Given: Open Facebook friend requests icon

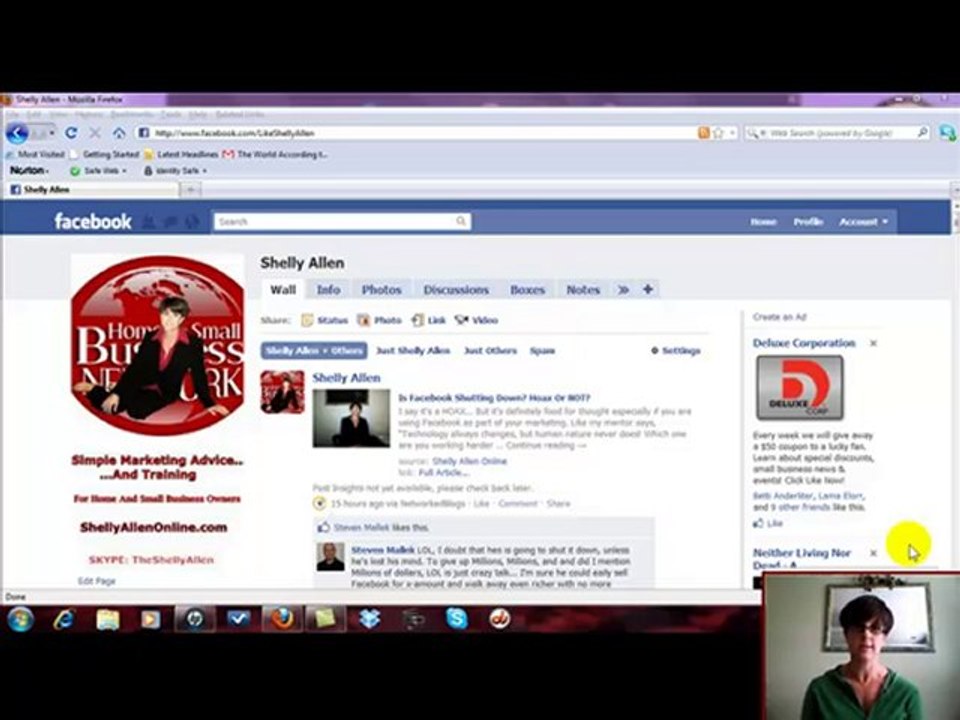Looking at the screenshot, I should (149, 222).
